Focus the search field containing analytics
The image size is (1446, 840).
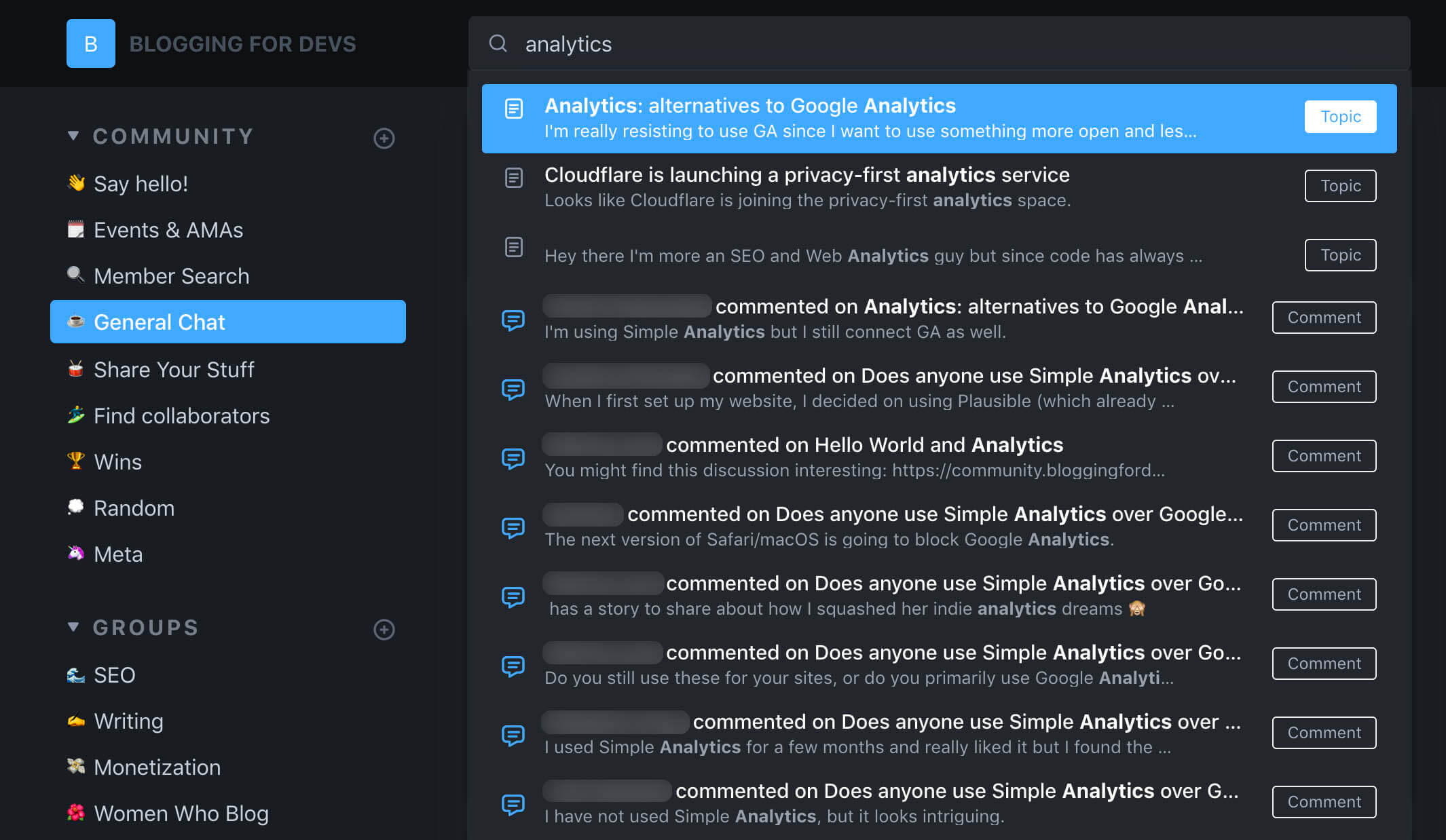point(939,43)
